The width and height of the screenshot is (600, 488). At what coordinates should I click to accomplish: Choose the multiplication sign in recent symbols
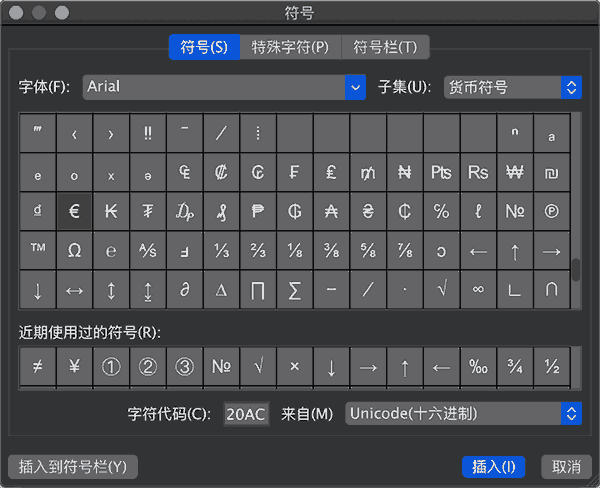295,367
